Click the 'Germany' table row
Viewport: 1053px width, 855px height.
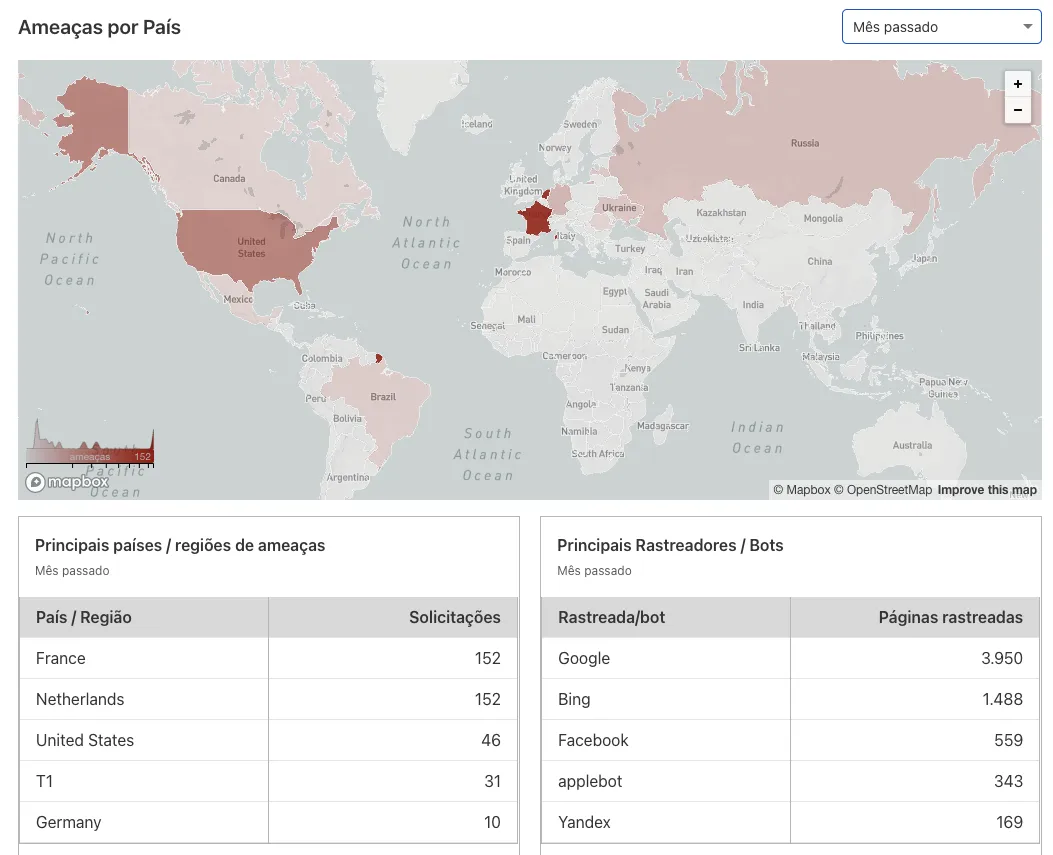[x=269, y=822]
